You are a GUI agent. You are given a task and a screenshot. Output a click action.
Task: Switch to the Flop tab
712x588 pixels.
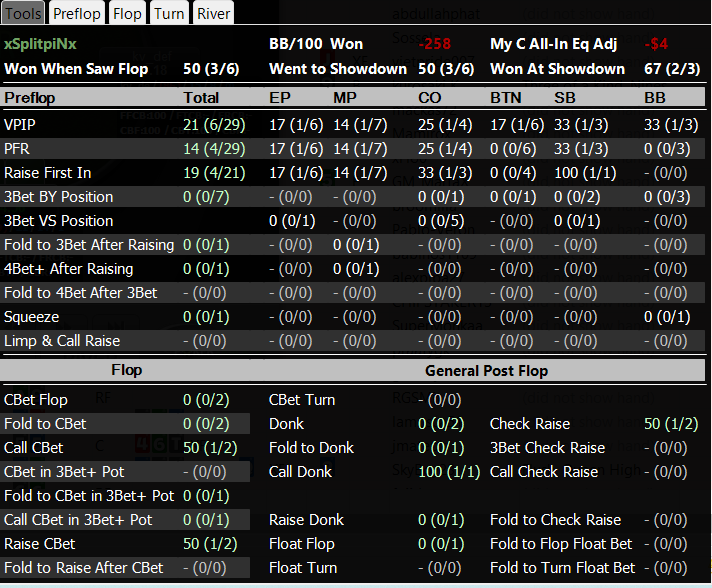(x=127, y=13)
